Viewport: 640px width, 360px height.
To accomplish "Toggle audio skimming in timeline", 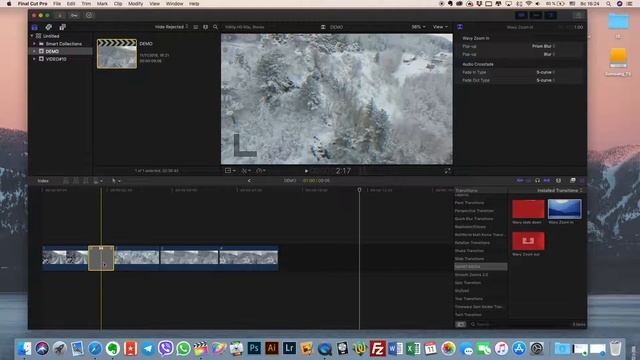I will tap(528, 180).
